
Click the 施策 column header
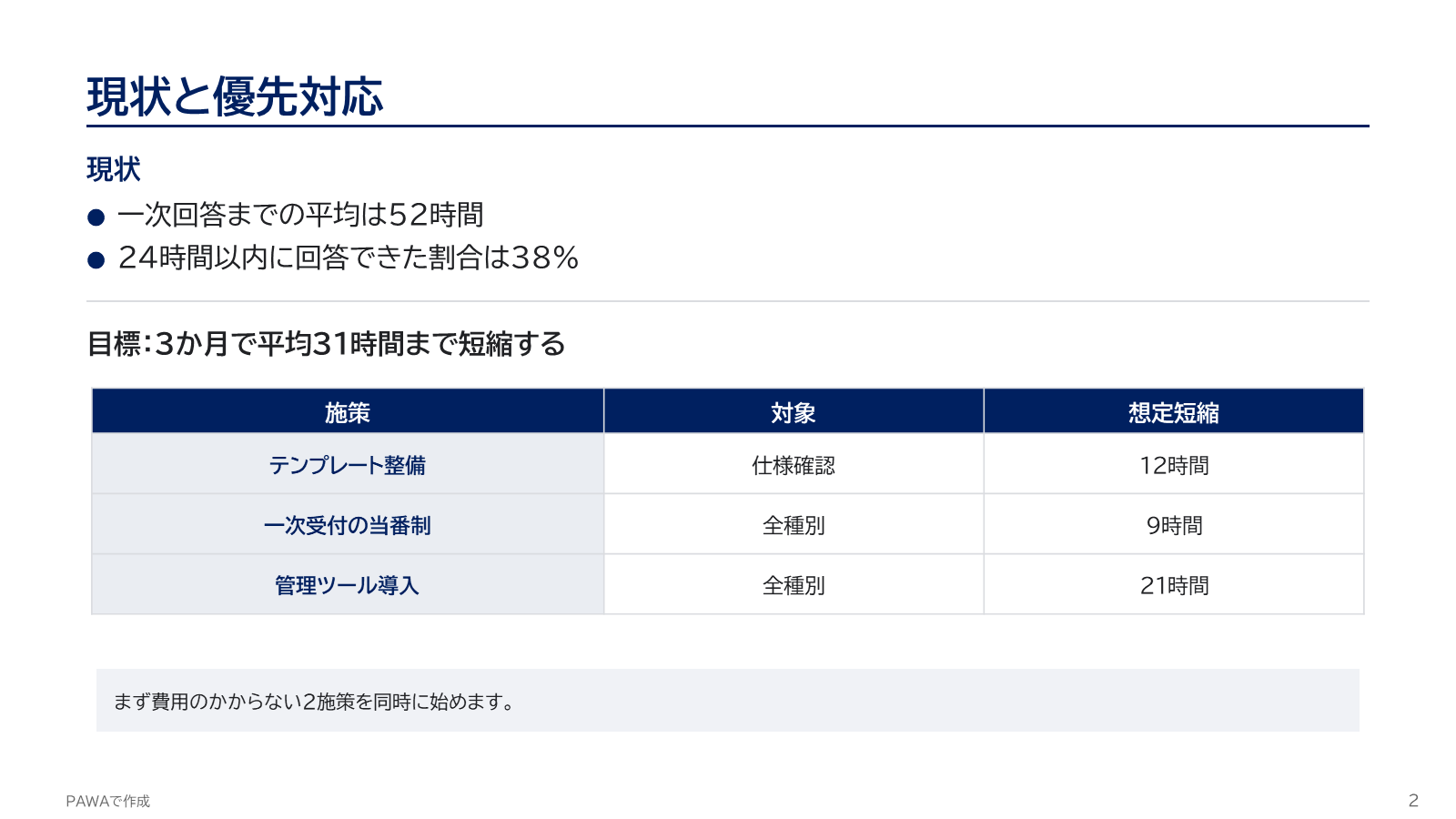pyautogui.click(x=348, y=411)
